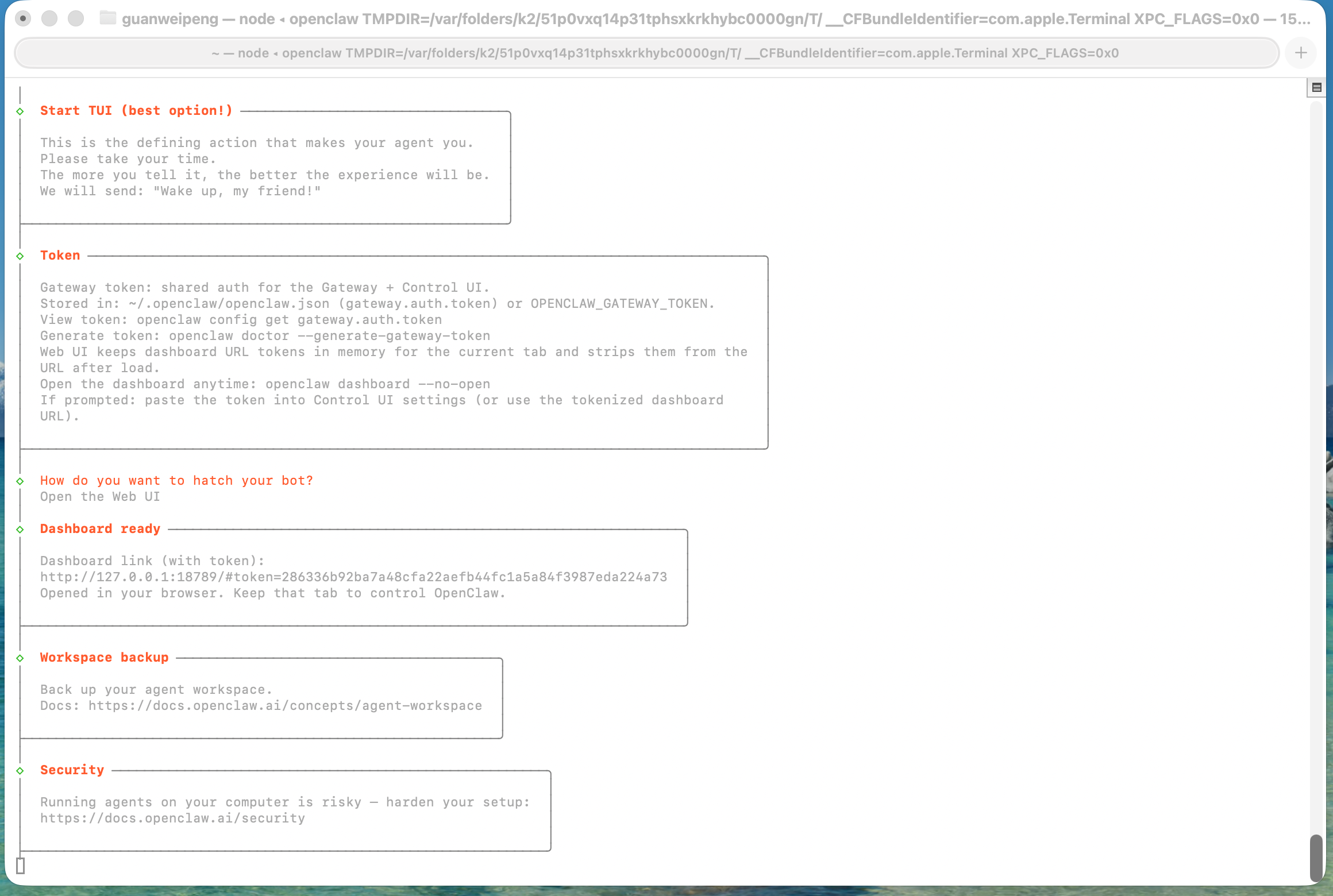The image size is (1333, 896).
Task: Click the green diamond beside Token heading
Action: tap(20, 256)
